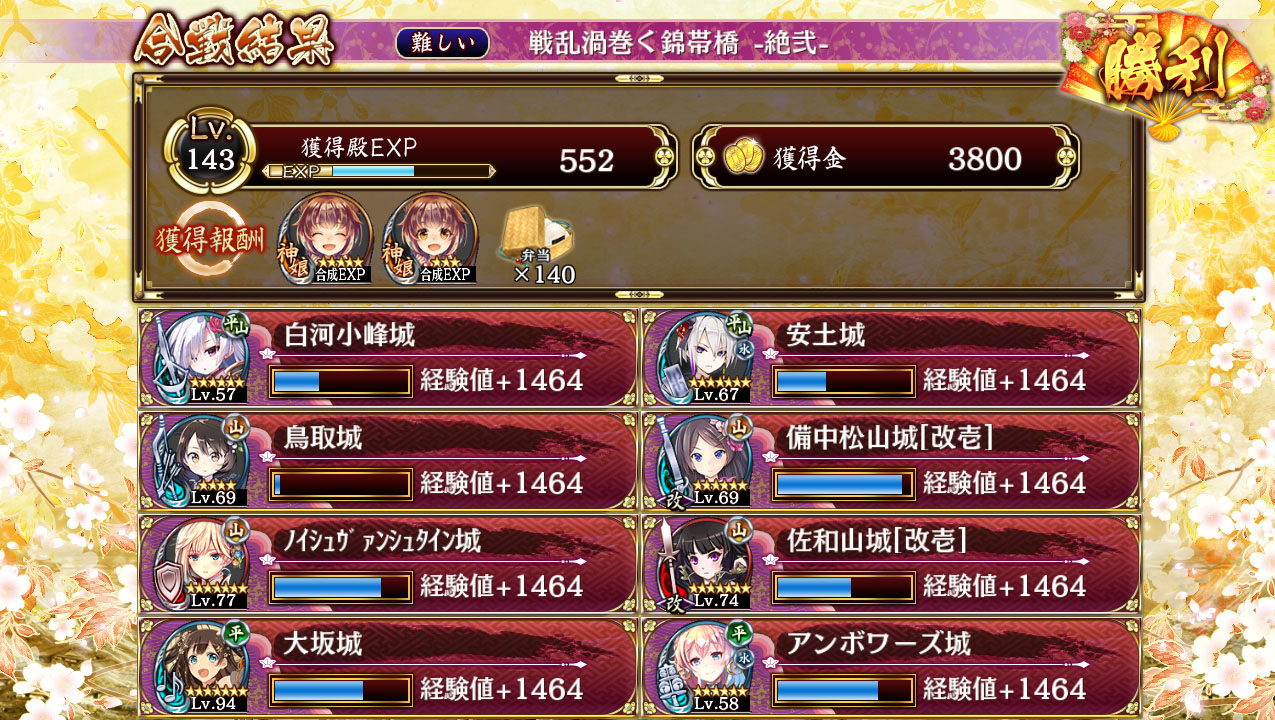Select the 鳥取城 character portrait
1275x720 pixels.
[200, 461]
